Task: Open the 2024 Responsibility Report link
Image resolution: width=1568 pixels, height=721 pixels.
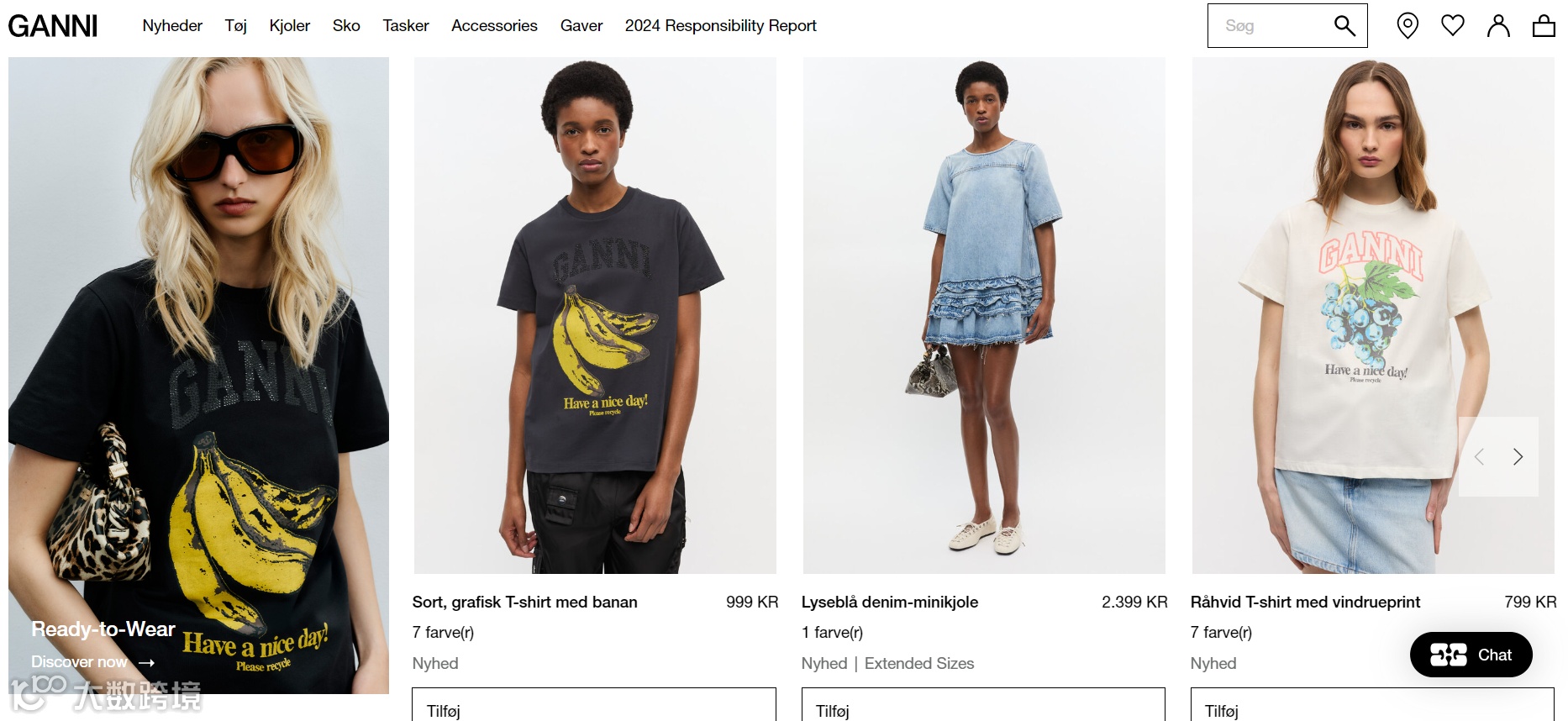Action: click(720, 26)
